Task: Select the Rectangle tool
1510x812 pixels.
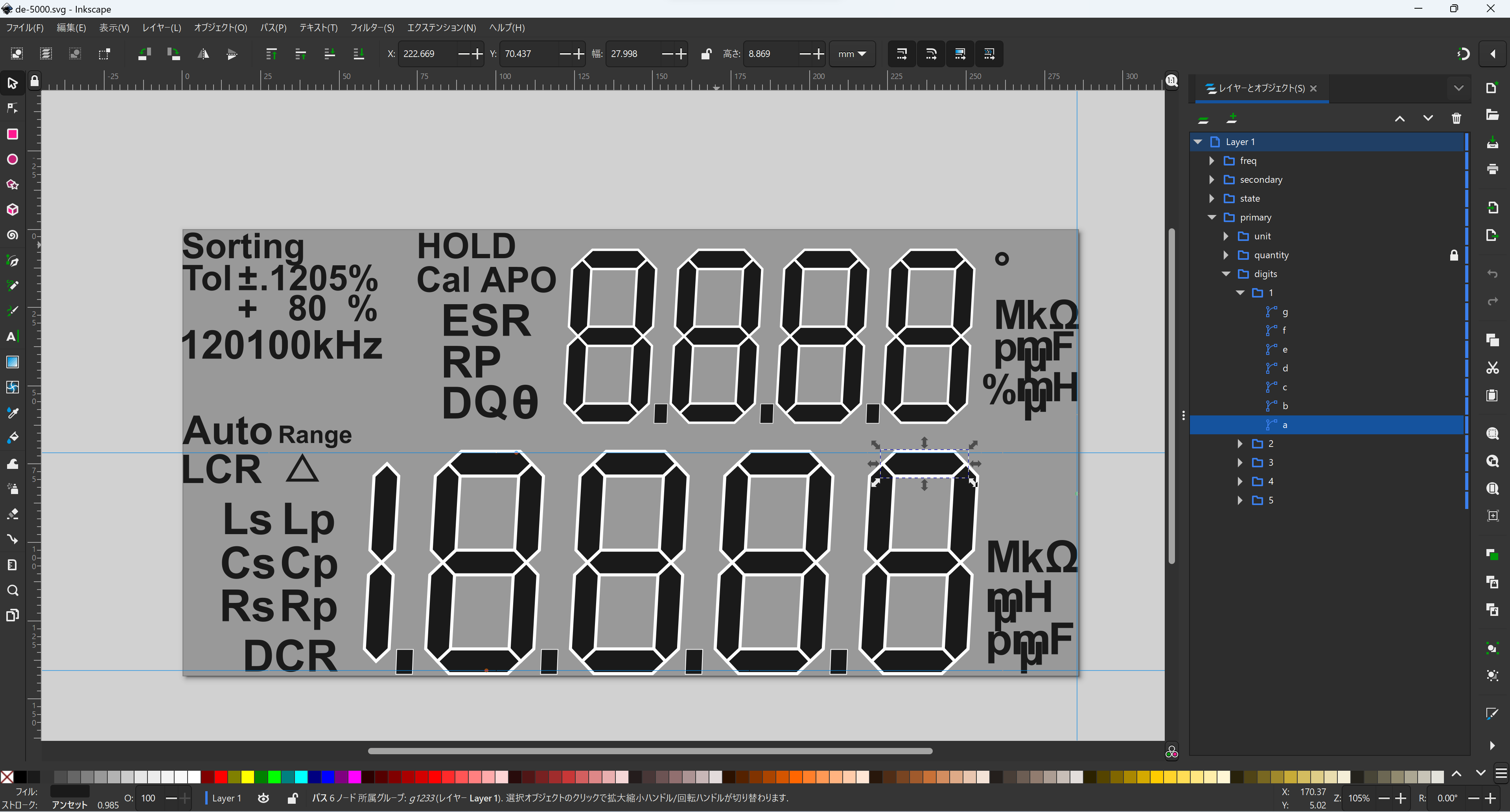Action: click(x=12, y=134)
